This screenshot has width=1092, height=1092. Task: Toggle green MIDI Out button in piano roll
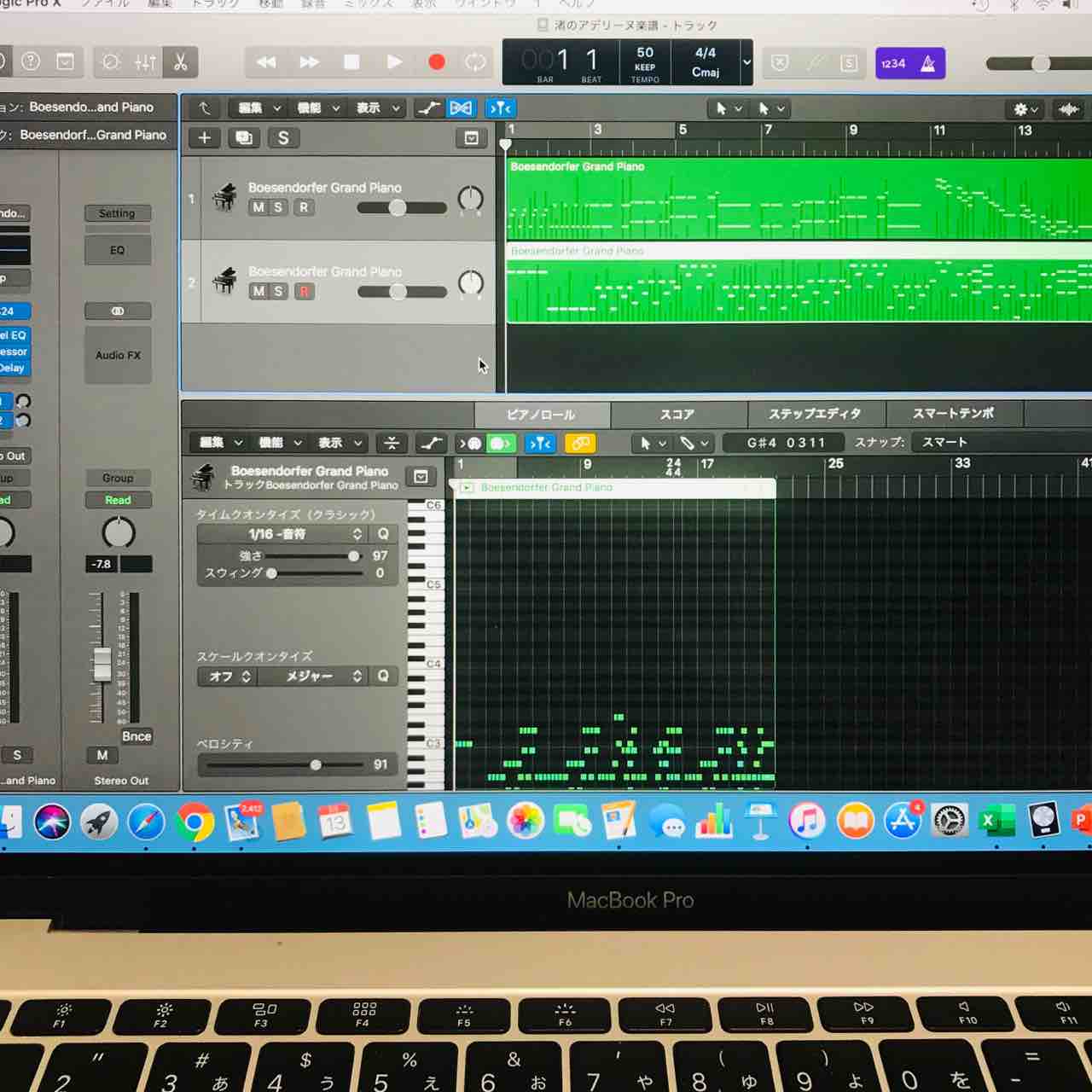501,444
